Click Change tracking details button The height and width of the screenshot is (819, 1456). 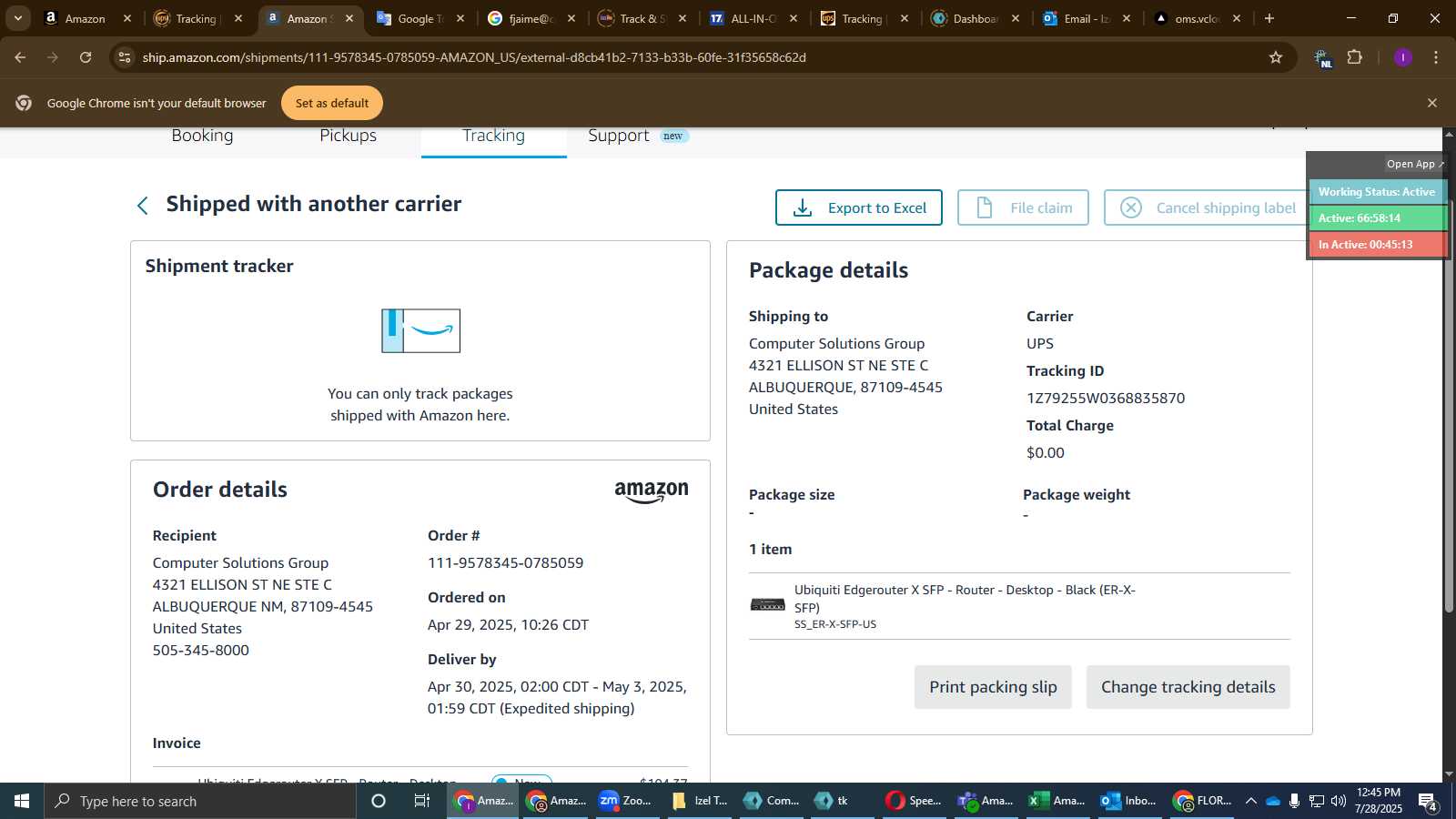(1188, 687)
